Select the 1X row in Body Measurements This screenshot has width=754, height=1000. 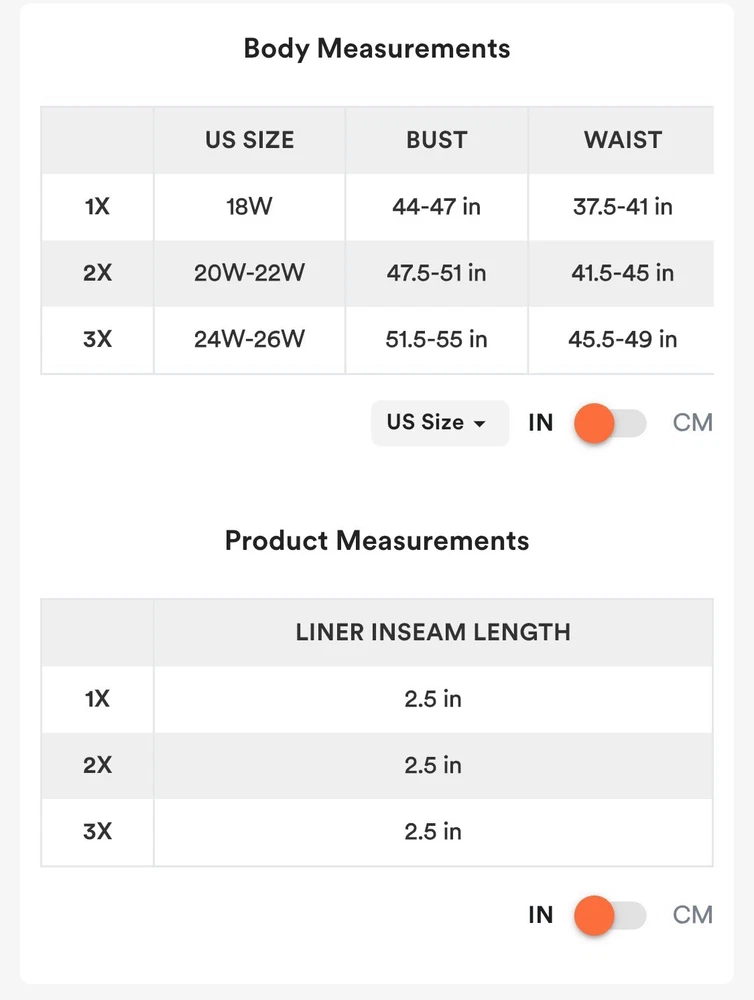(x=97, y=207)
